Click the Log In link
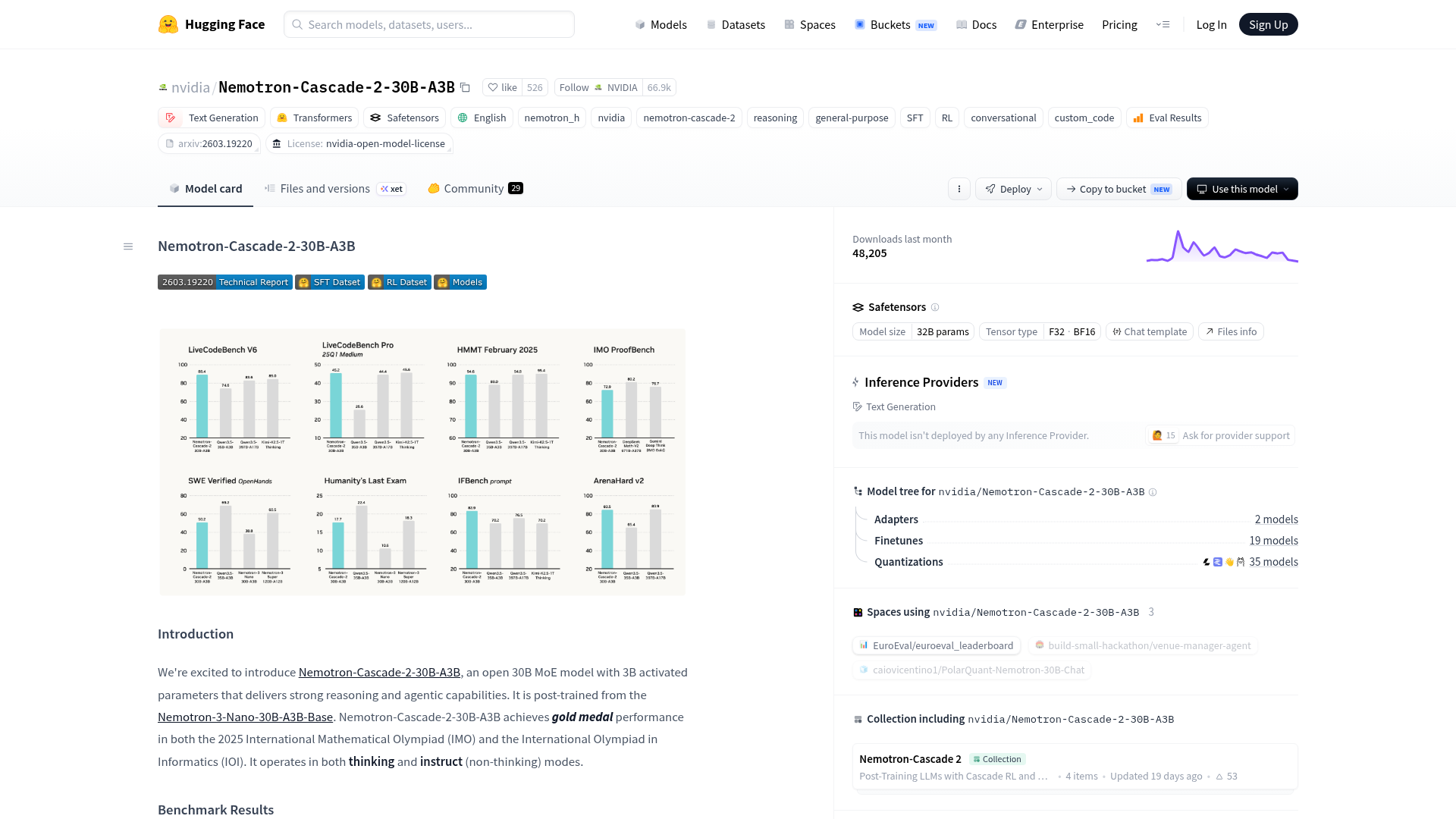The image size is (1456, 819). click(x=1211, y=24)
